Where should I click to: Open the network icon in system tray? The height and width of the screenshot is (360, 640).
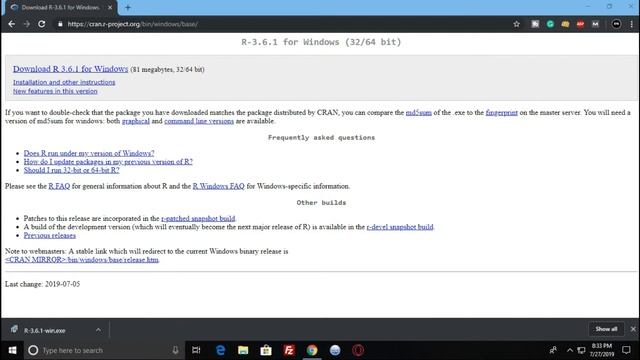(x=581, y=350)
